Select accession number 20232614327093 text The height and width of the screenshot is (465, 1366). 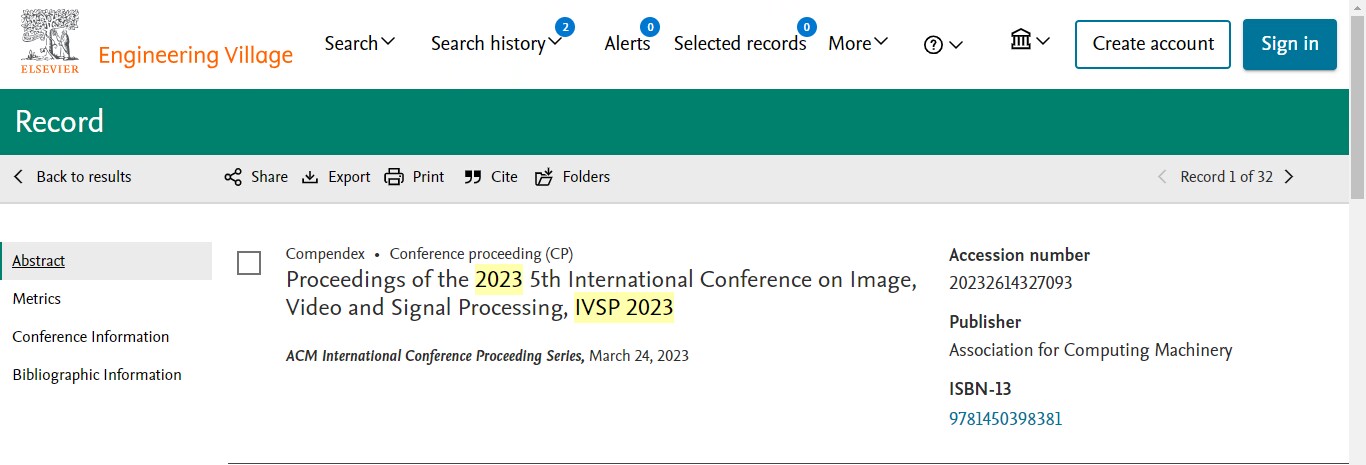[1010, 283]
